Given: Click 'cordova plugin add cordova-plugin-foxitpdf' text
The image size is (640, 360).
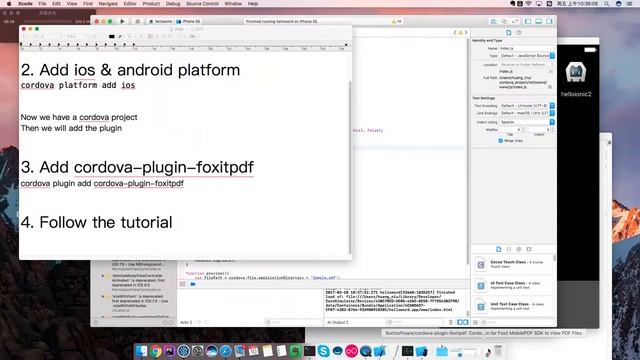Looking at the screenshot, I should point(102,184).
